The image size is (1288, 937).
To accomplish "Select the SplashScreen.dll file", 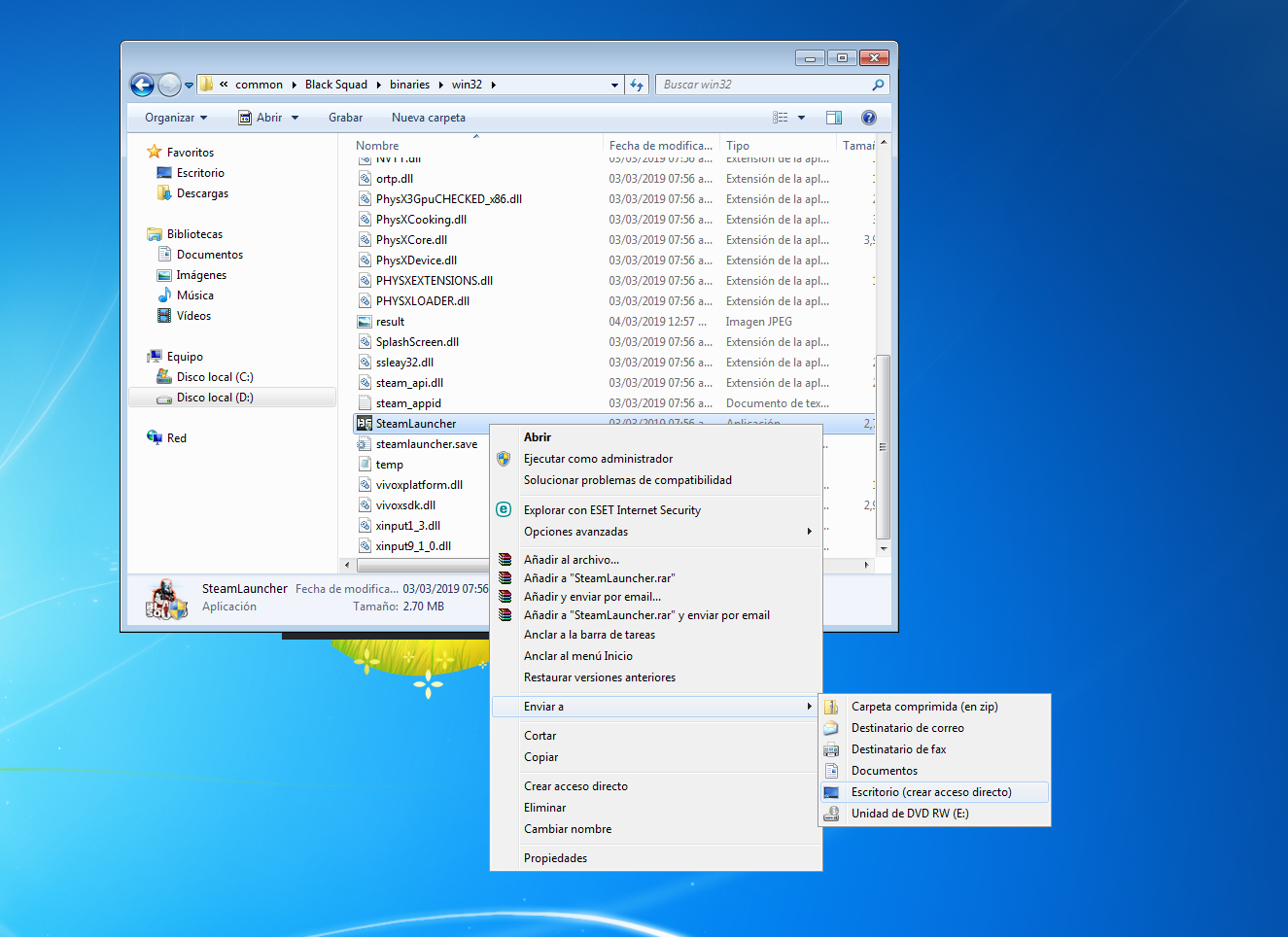I will coord(417,342).
